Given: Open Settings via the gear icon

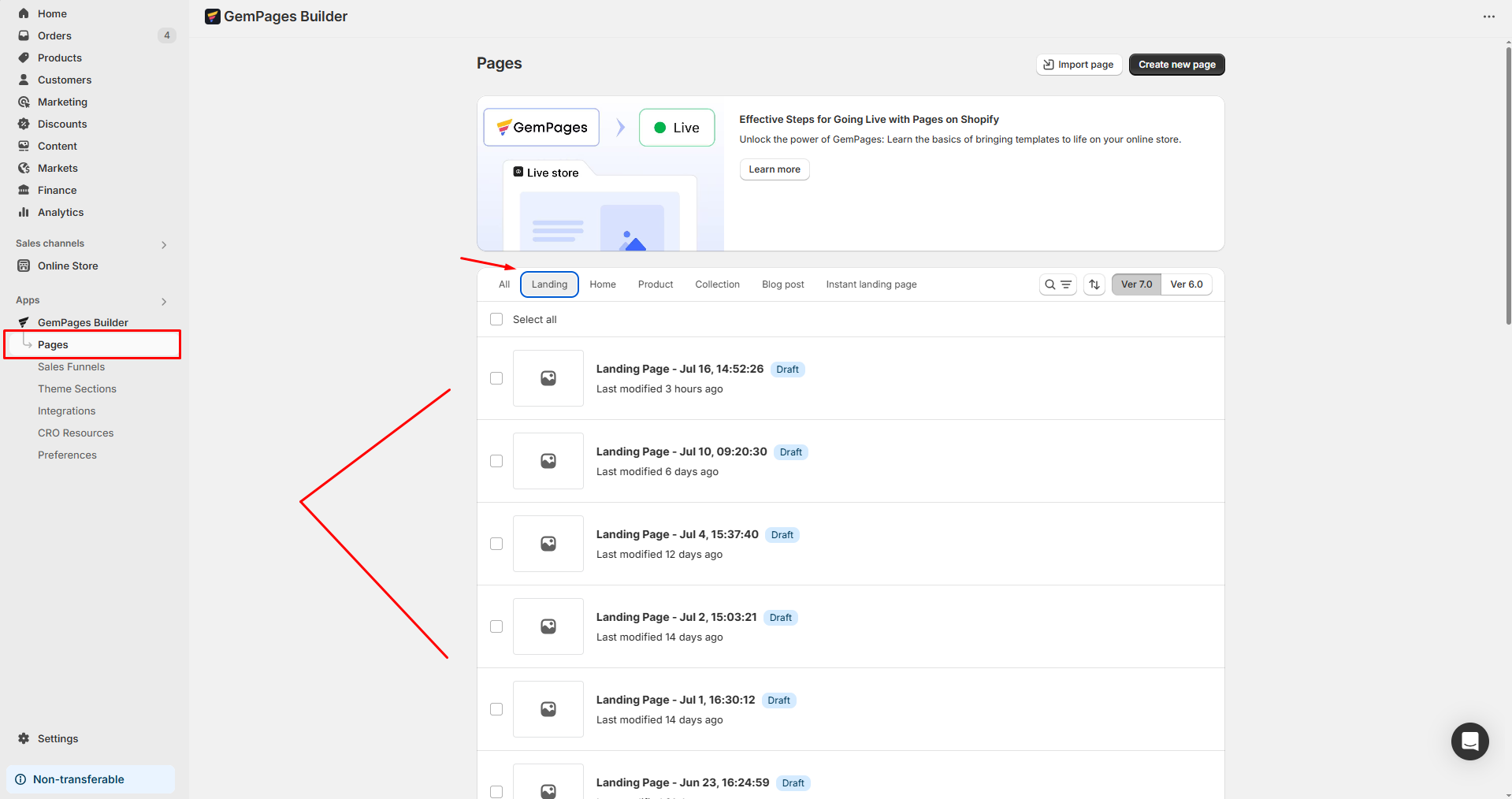Looking at the screenshot, I should pyautogui.click(x=24, y=738).
